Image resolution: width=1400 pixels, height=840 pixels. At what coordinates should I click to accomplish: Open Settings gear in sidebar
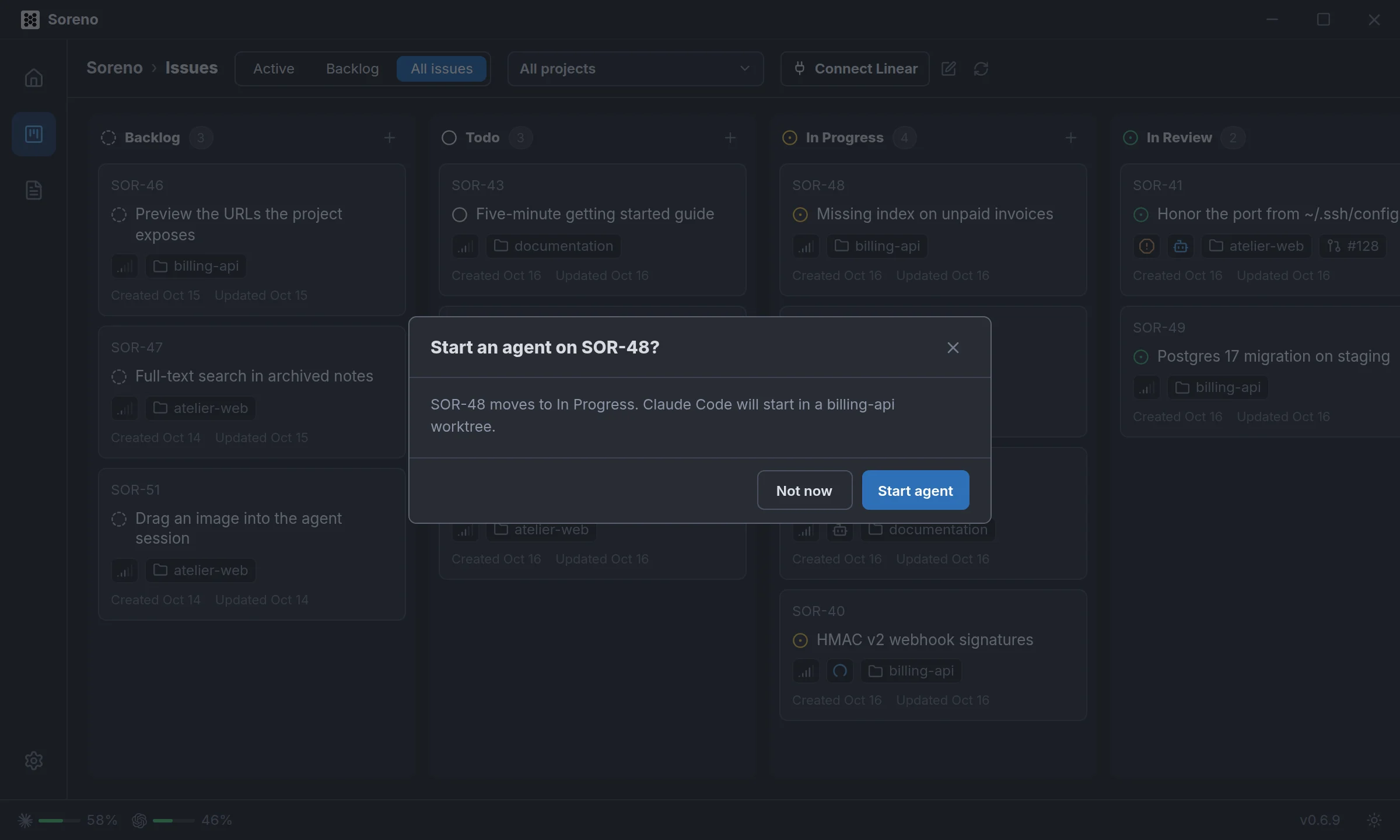pyautogui.click(x=34, y=760)
